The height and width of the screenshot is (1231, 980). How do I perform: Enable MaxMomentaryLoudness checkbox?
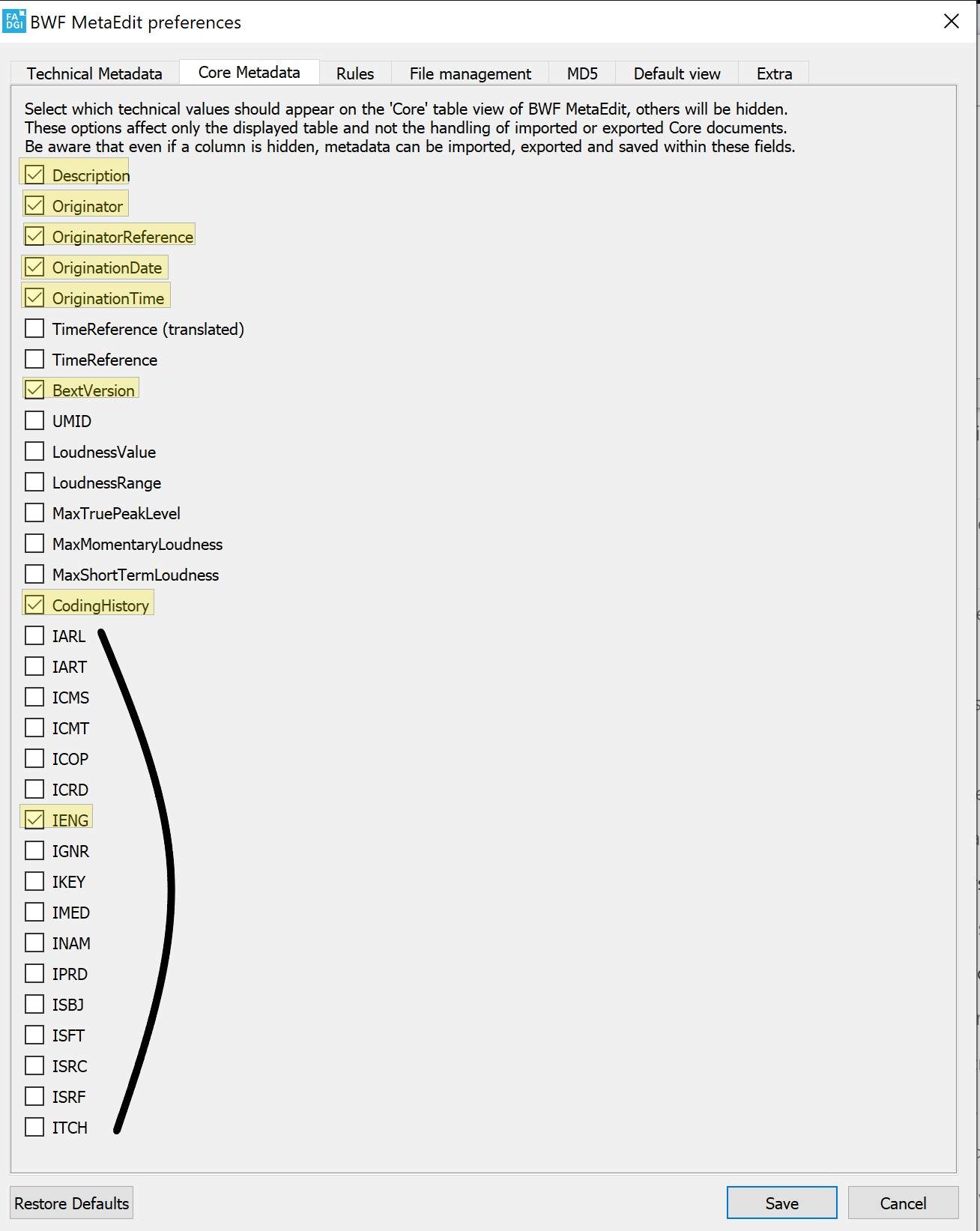(34, 543)
